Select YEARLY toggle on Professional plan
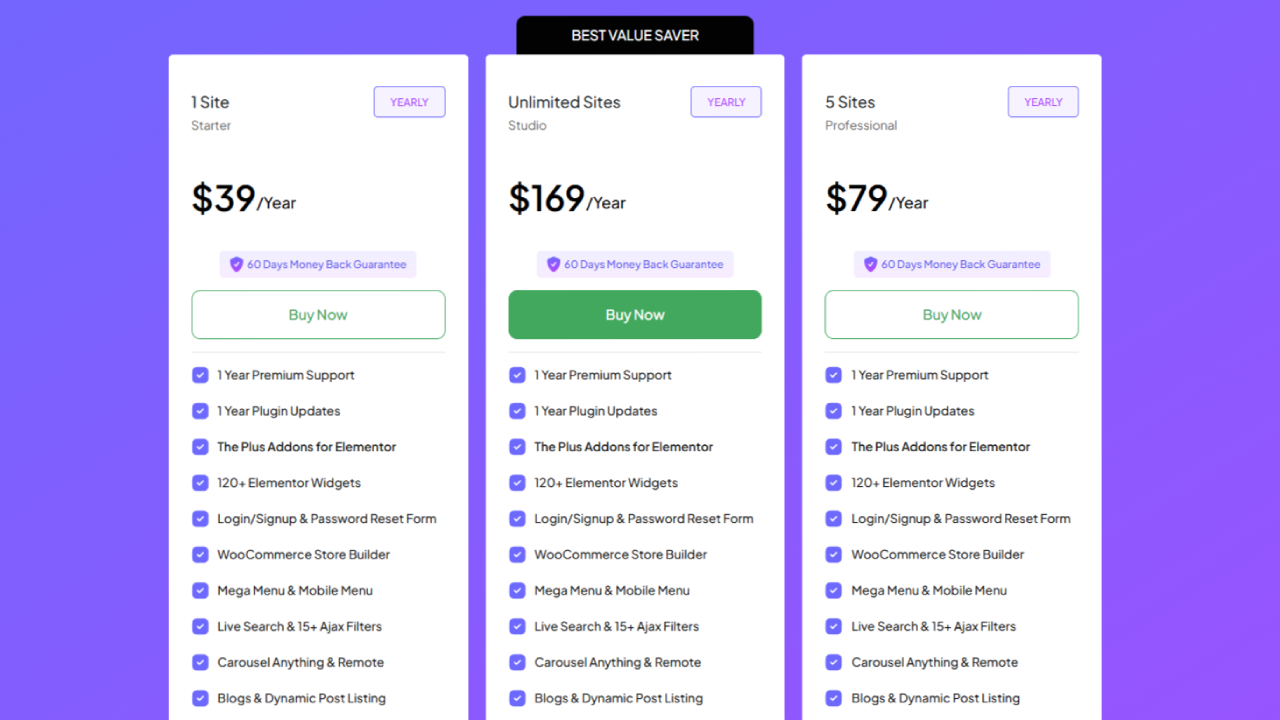 click(x=1043, y=102)
